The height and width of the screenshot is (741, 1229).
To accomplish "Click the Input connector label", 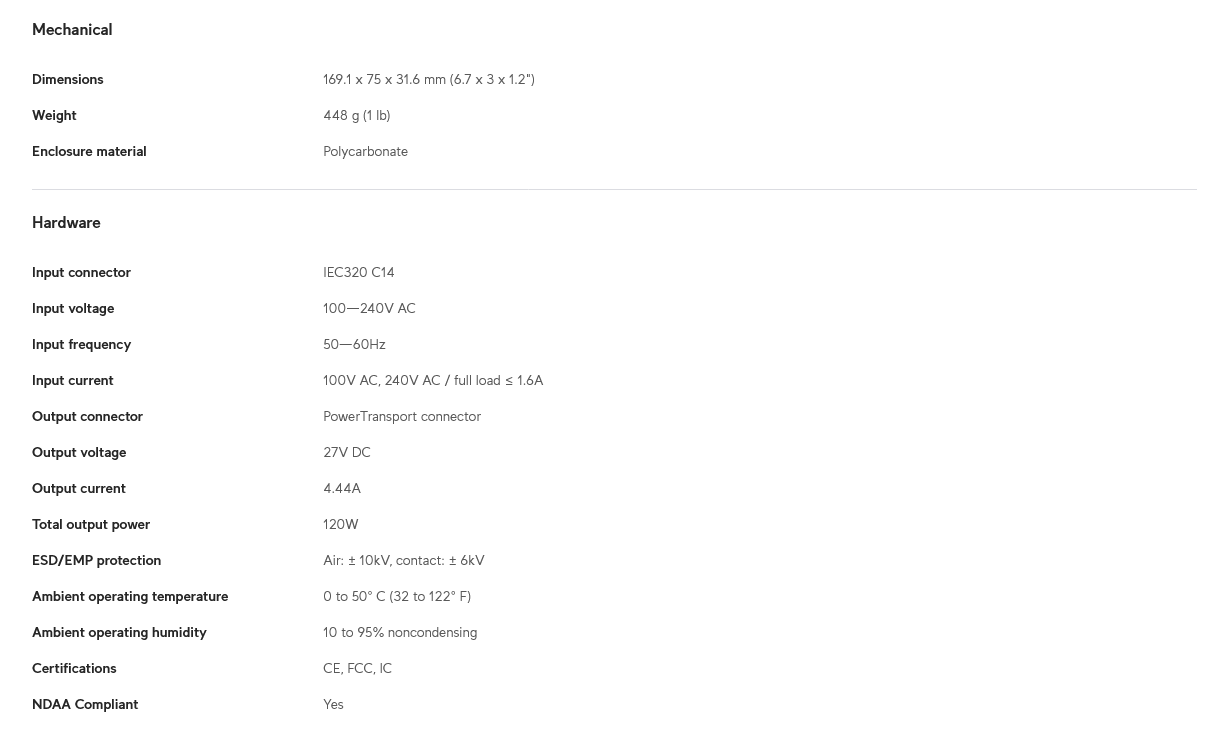I will pyautogui.click(x=81, y=273).
